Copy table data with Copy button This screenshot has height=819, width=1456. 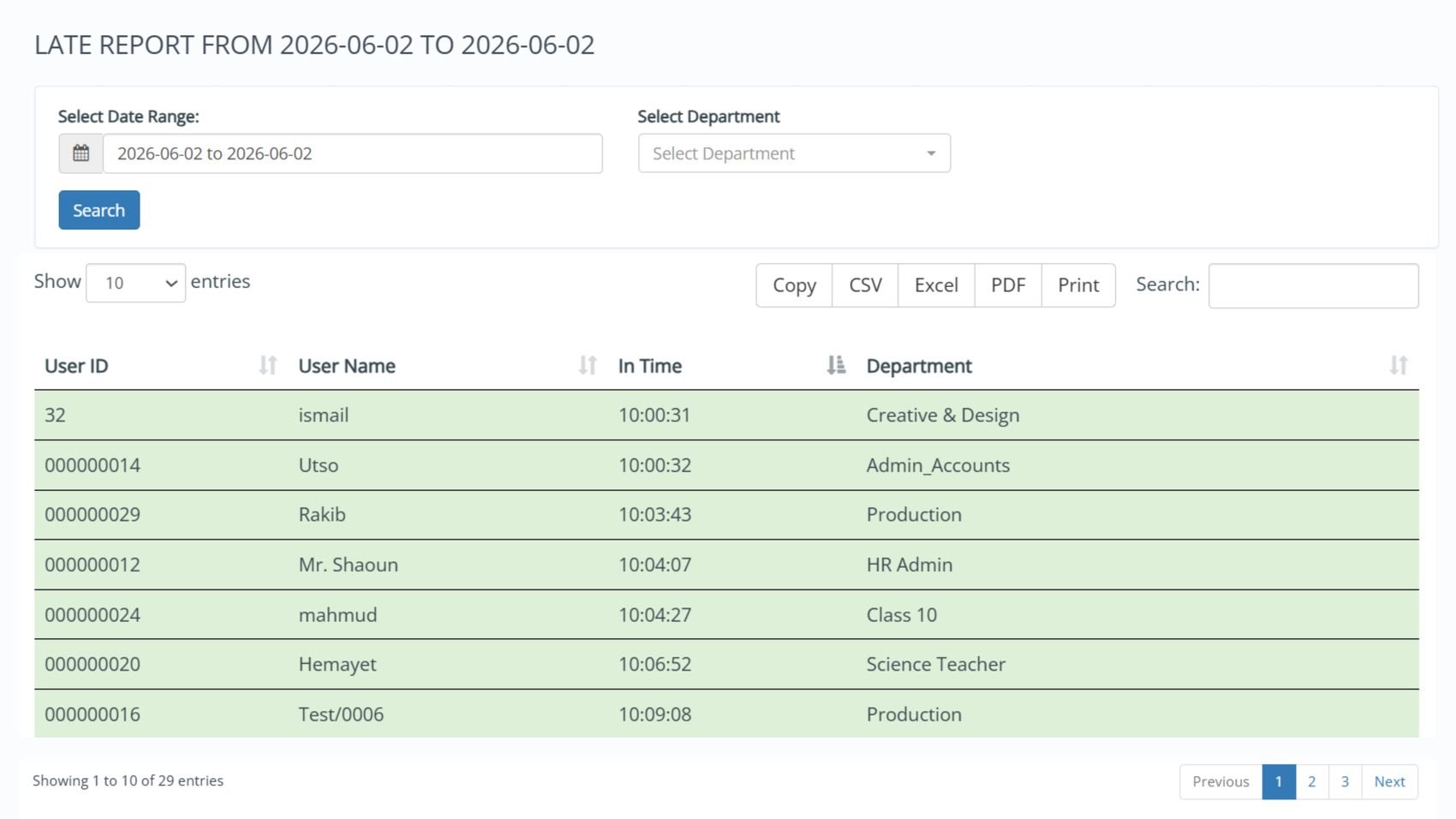coord(794,285)
